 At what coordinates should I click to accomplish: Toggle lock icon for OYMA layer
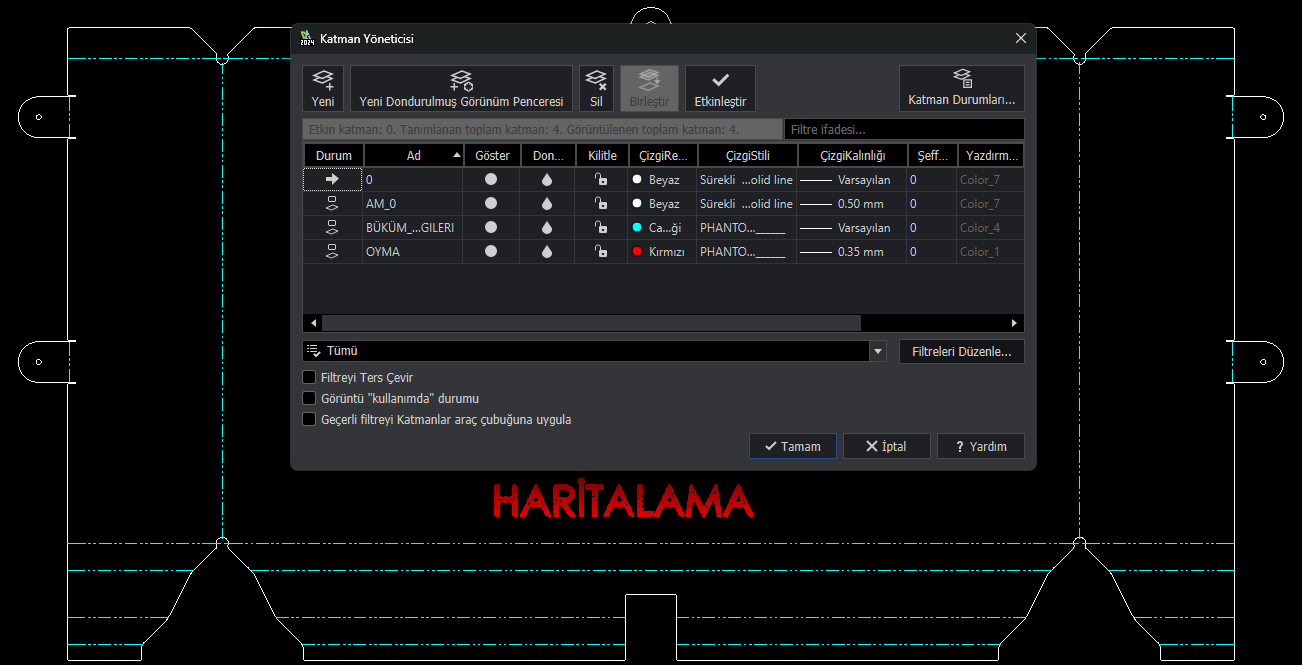click(x=601, y=252)
